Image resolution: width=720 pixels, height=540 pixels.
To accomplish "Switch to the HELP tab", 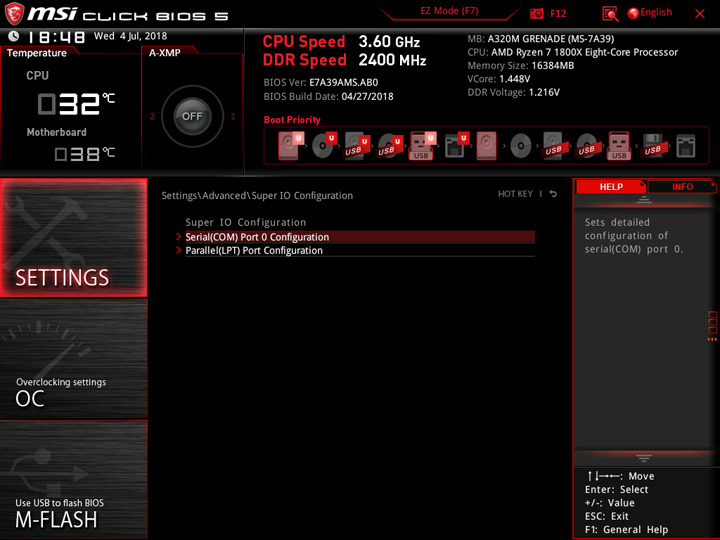I will pos(611,187).
